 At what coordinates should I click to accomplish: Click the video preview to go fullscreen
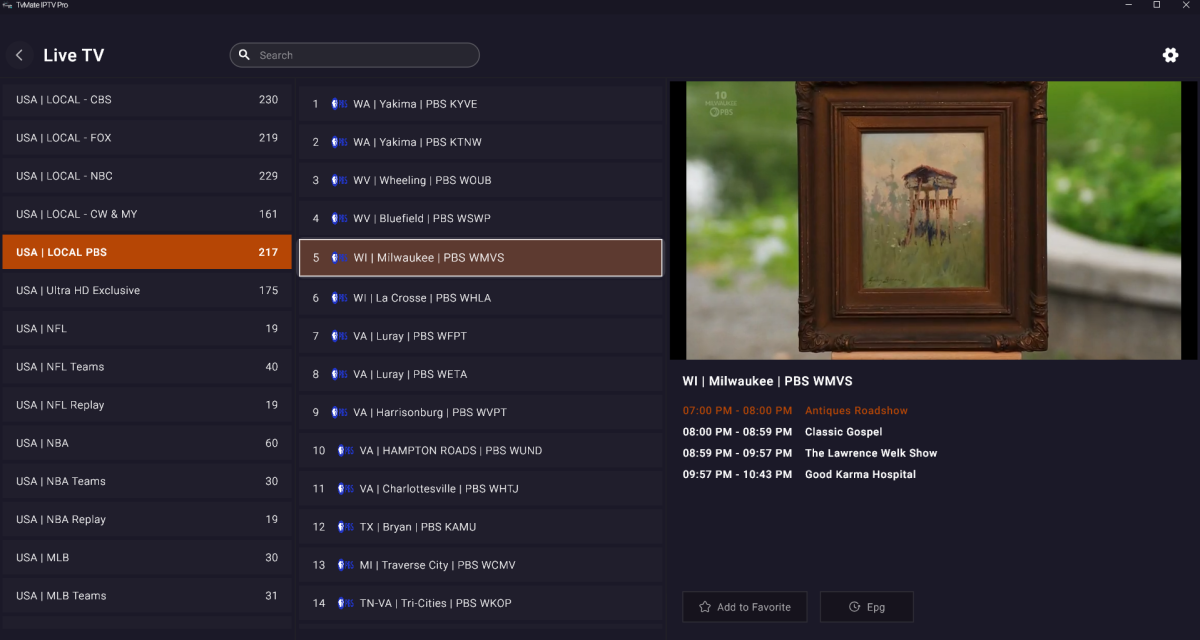tap(933, 220)
